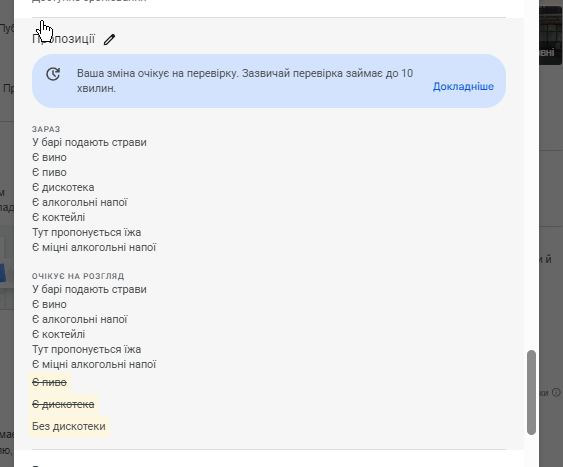Open the Докладніше link
563x467 pixels.
(x=463, y=87)
